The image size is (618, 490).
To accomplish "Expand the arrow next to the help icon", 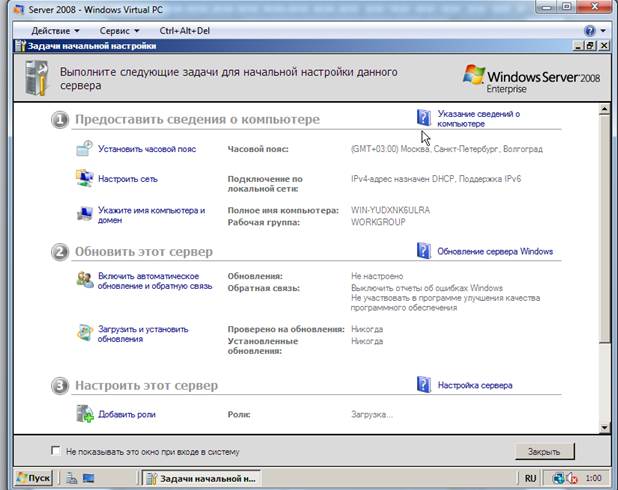I will click(603, 31).
